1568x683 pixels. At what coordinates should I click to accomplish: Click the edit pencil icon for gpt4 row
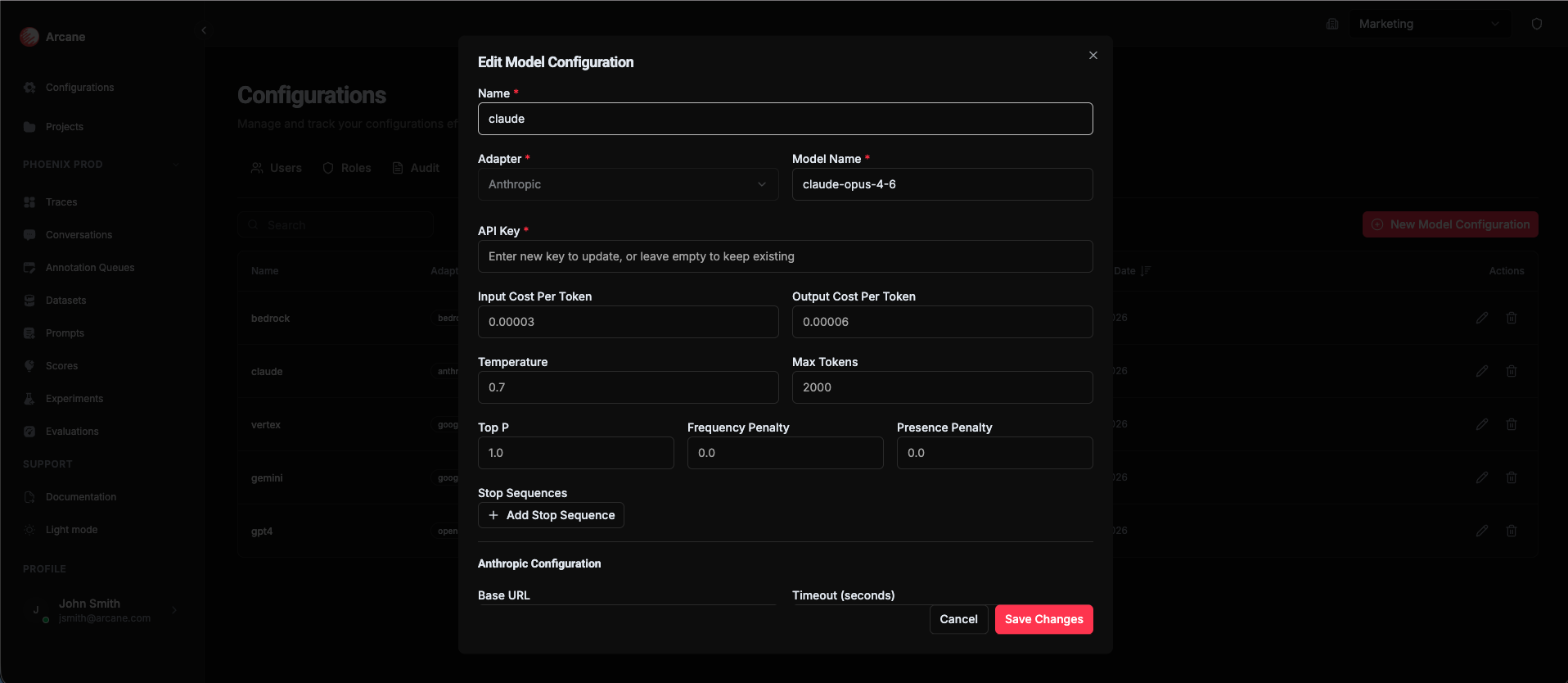(x=1481, y=531)
